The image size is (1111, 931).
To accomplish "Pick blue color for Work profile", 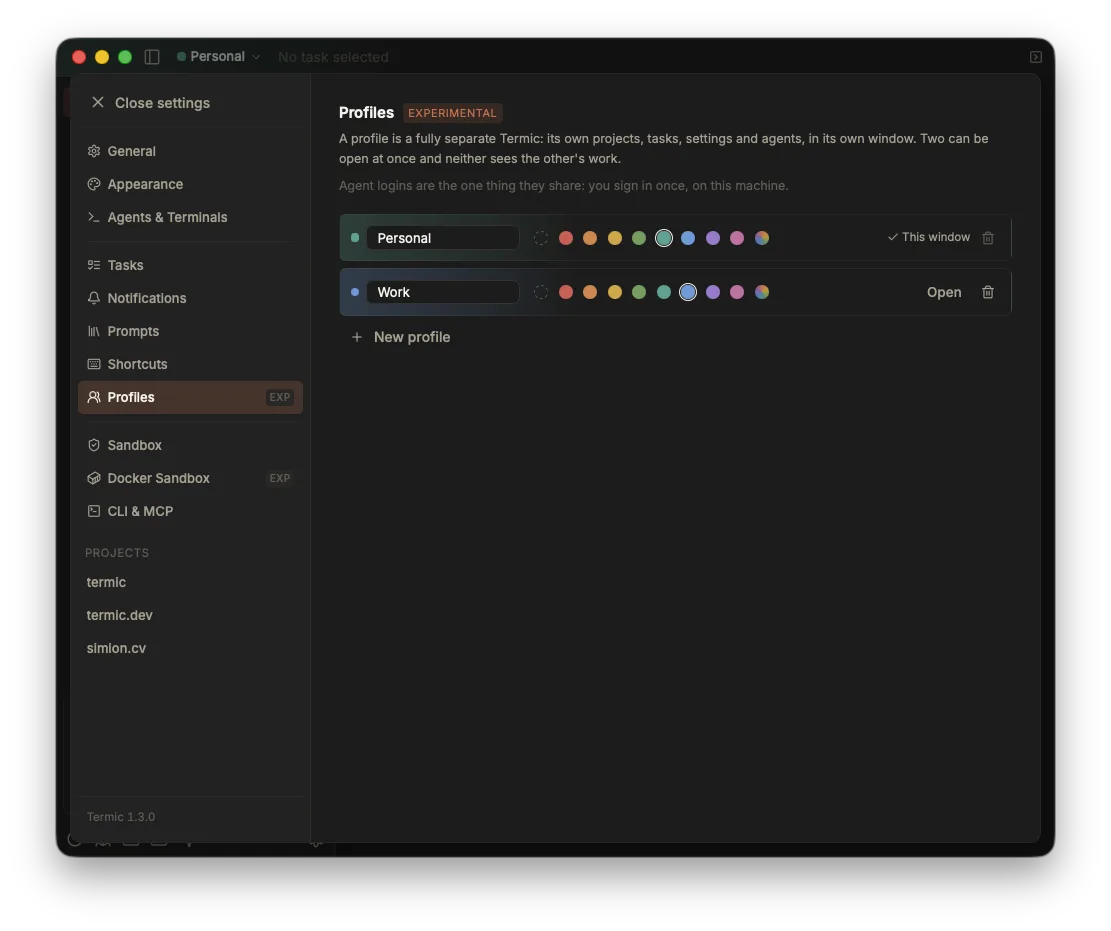I will 688,292.
